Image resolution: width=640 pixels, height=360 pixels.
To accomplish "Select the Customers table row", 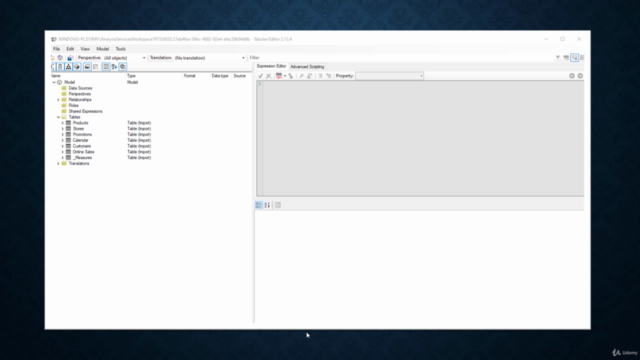I will point(82,146).
